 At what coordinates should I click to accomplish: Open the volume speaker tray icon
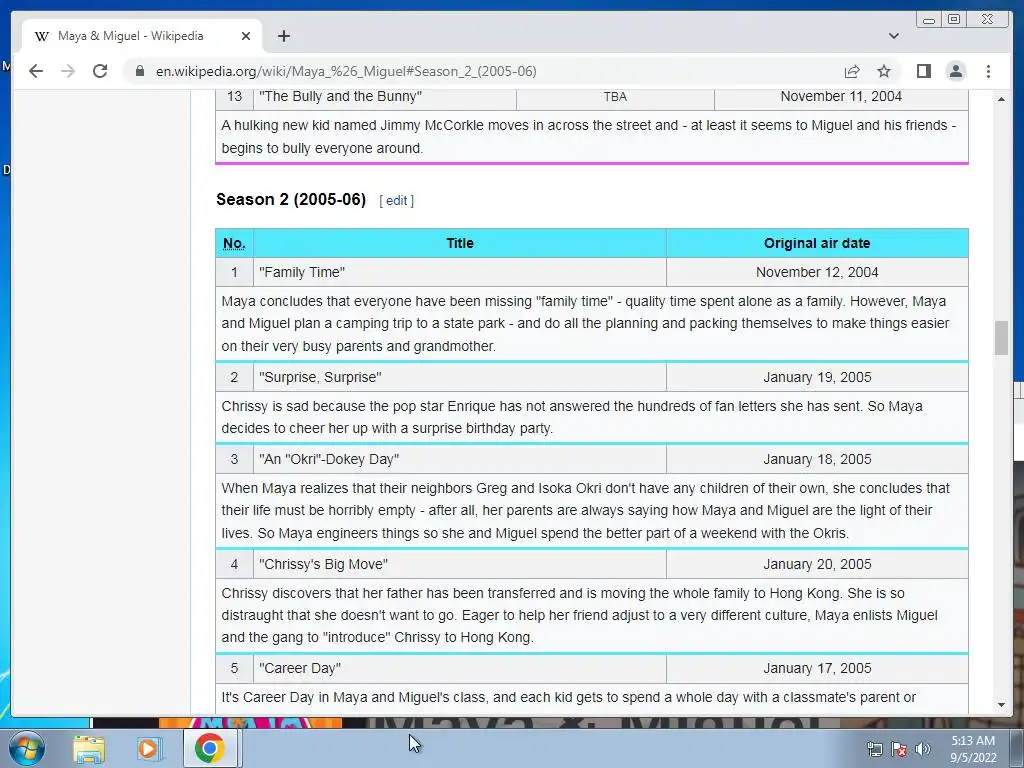tap(923, 749)
